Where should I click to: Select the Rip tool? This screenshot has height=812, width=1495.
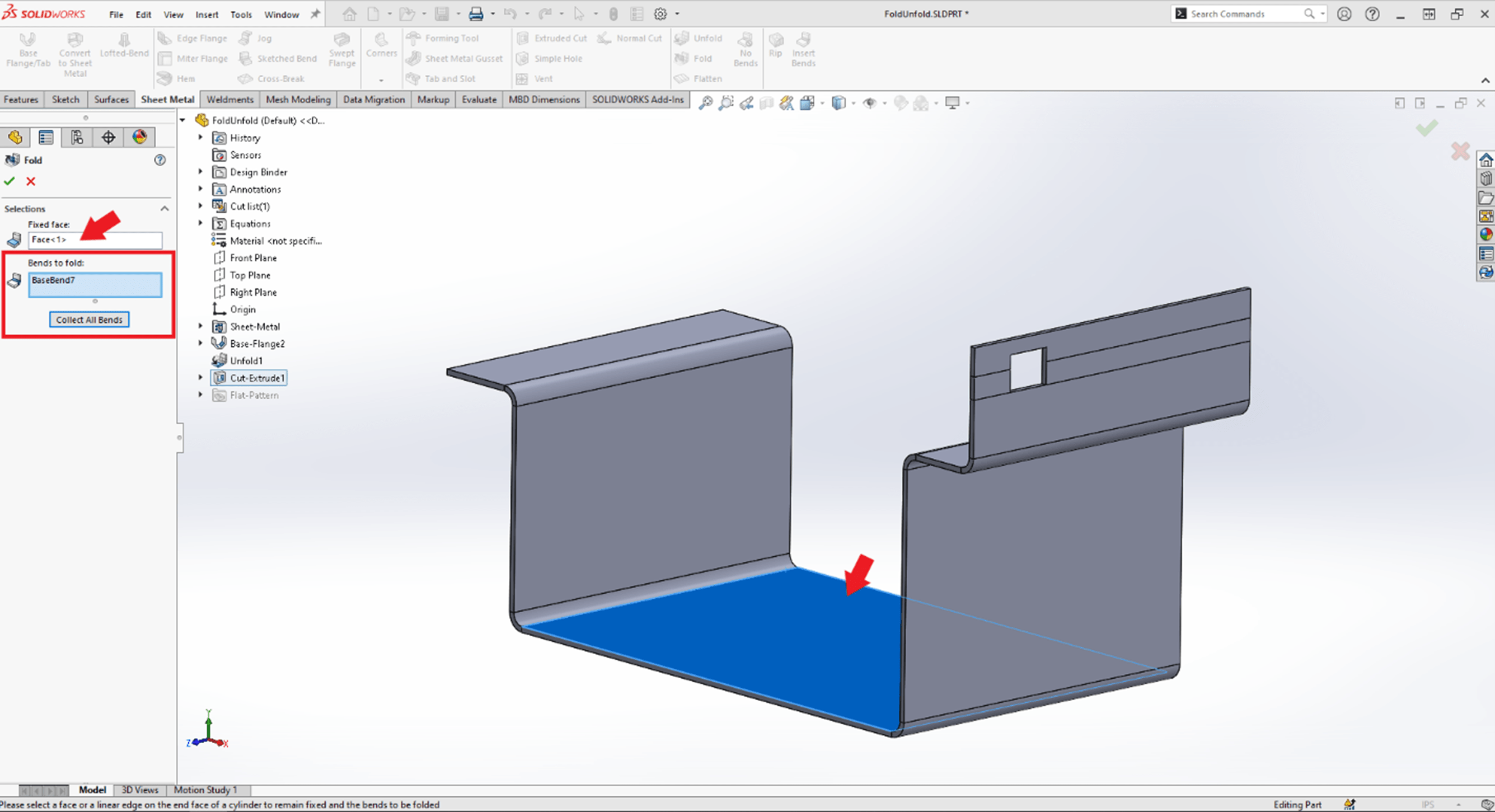click(x=775, y=48)
